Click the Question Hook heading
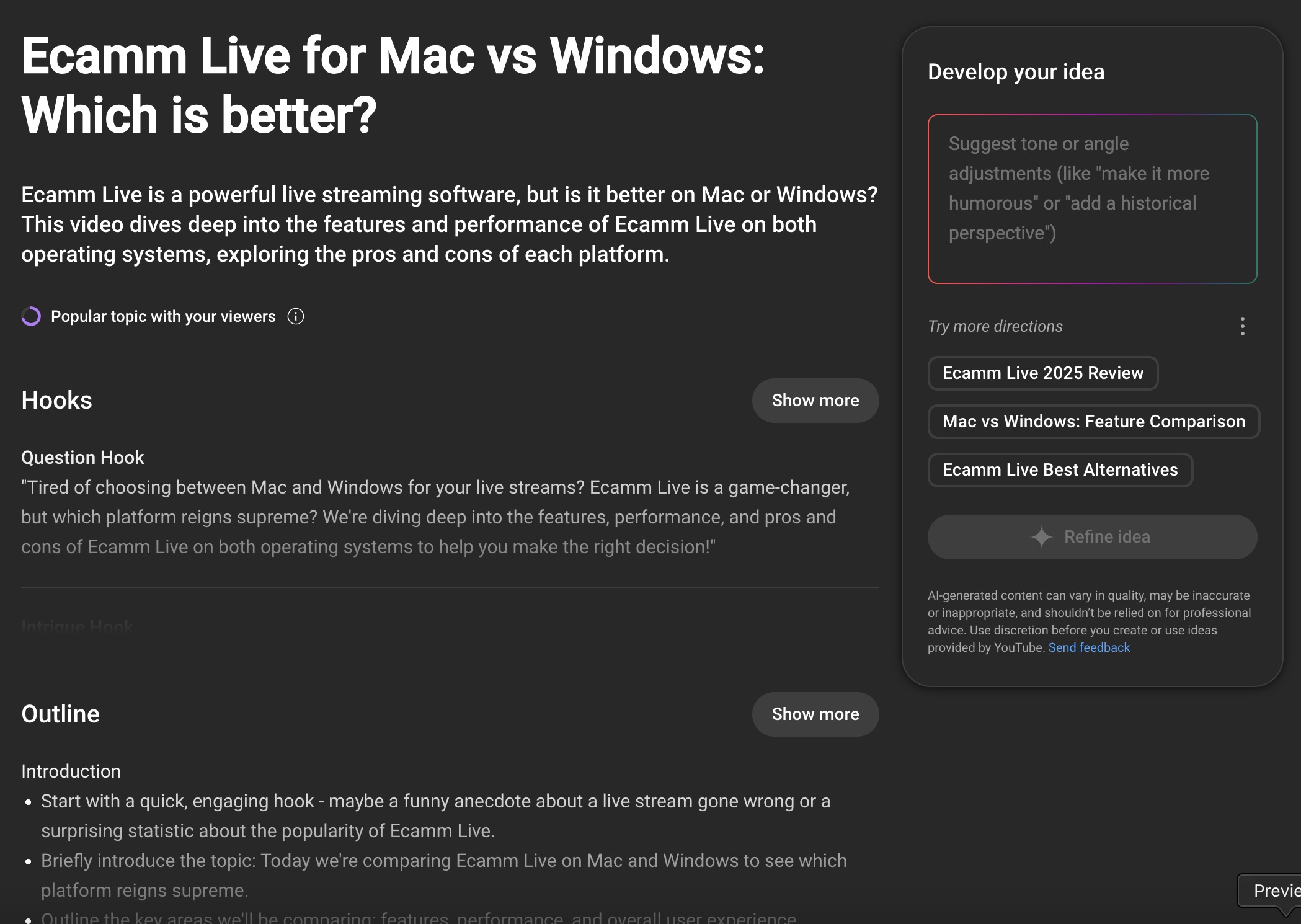Screen dimensions: 1301x924 coord(82,458)
